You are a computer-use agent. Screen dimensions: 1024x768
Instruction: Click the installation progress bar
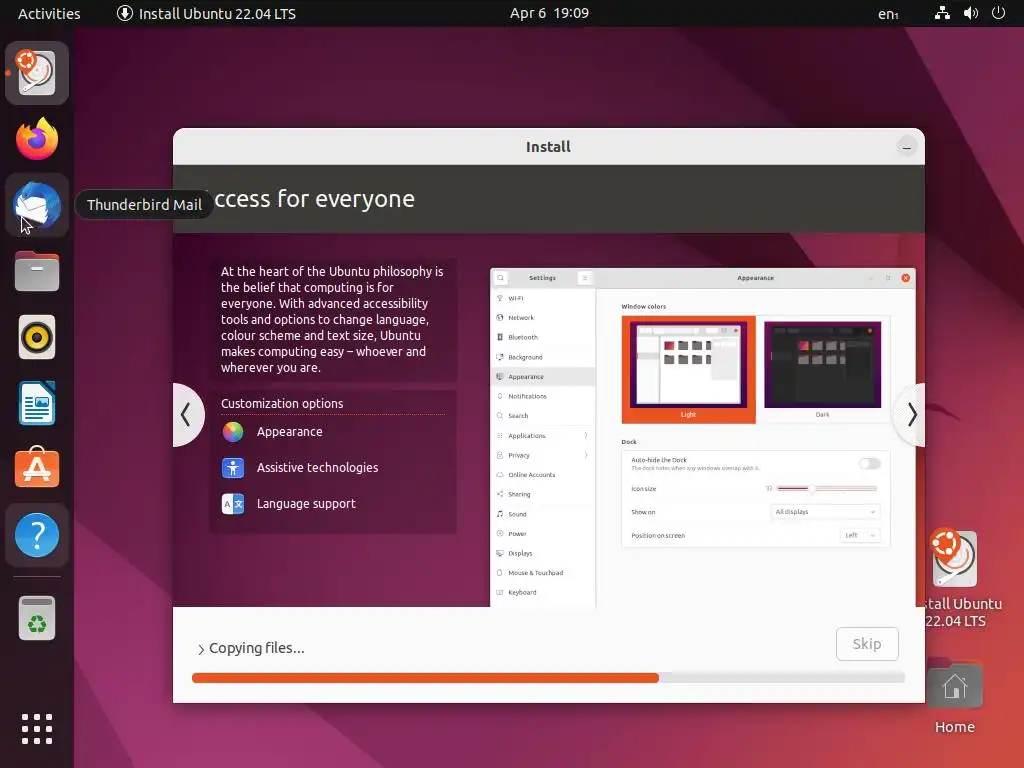click(549, 678)
